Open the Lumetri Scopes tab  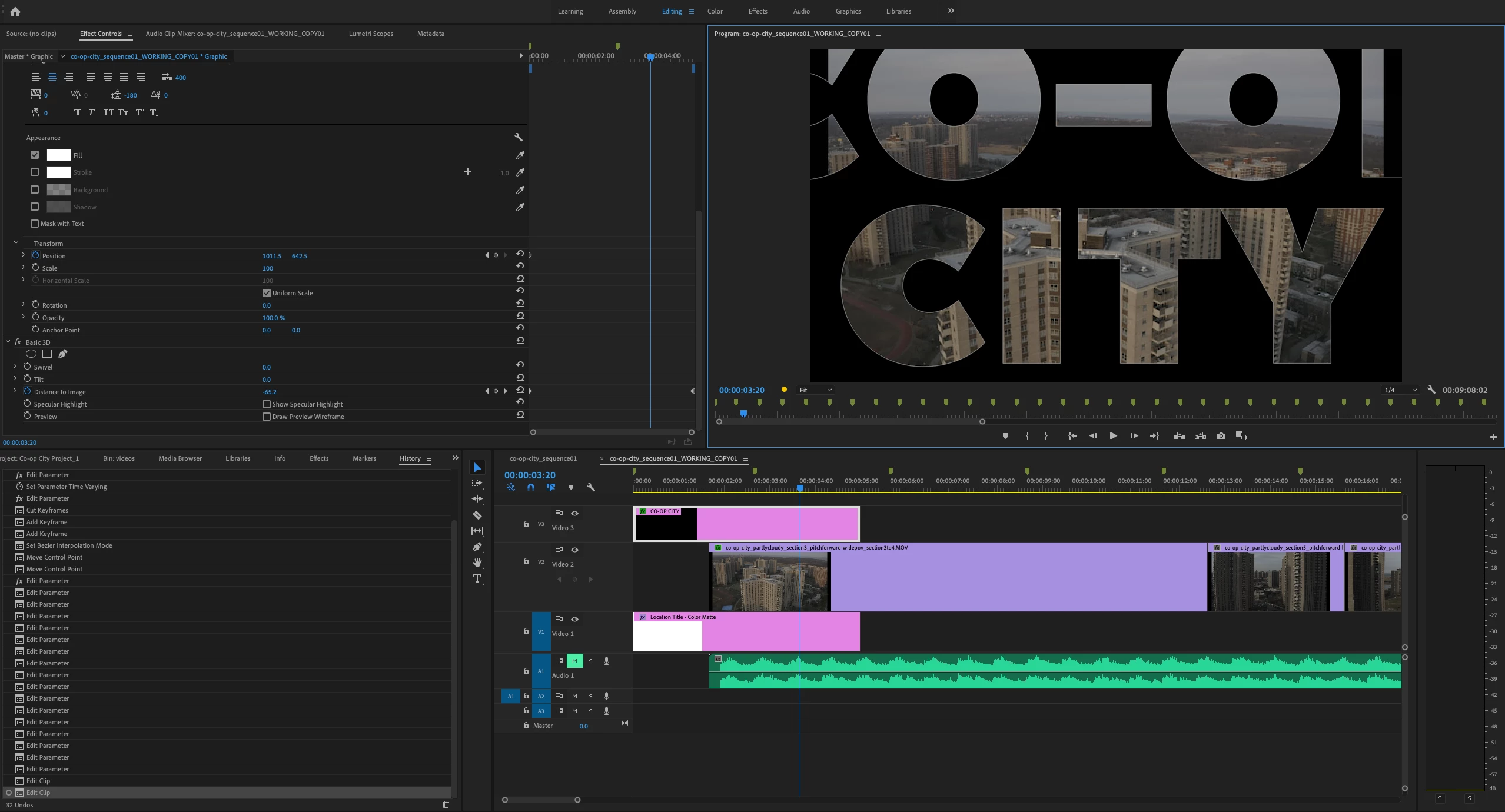371,34
